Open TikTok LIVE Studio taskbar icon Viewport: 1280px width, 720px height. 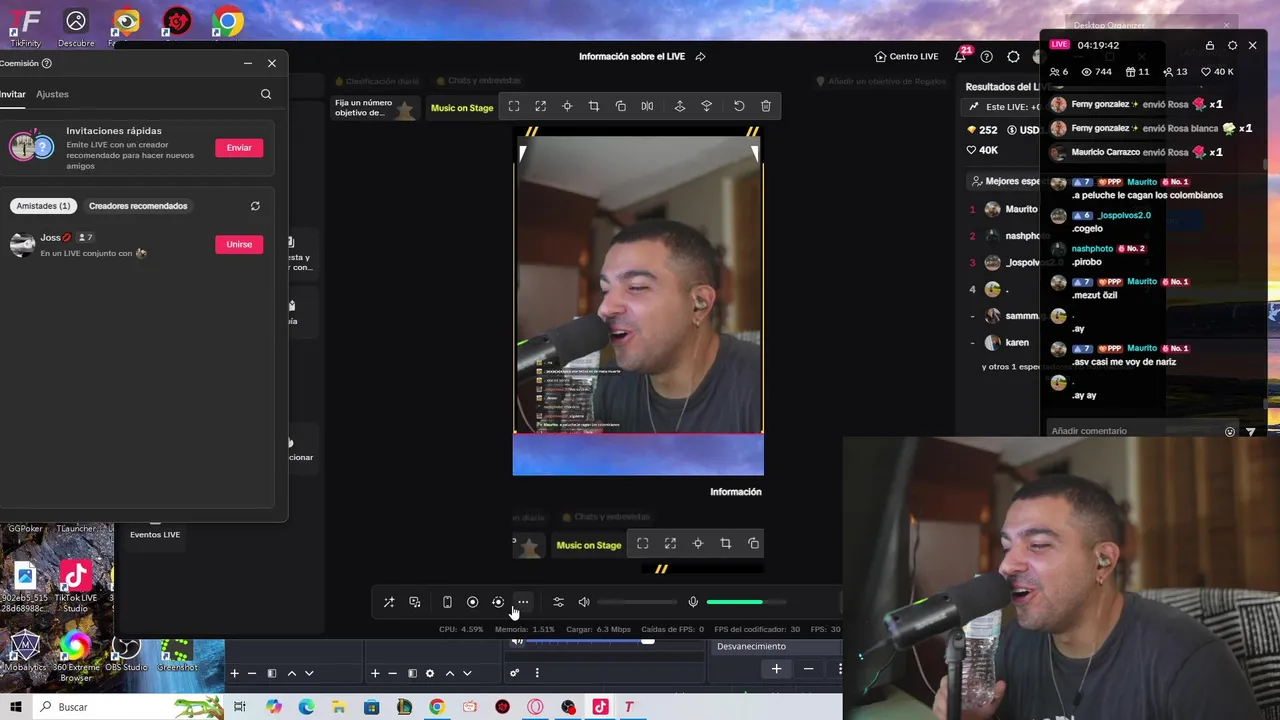[x=600, y=707]
